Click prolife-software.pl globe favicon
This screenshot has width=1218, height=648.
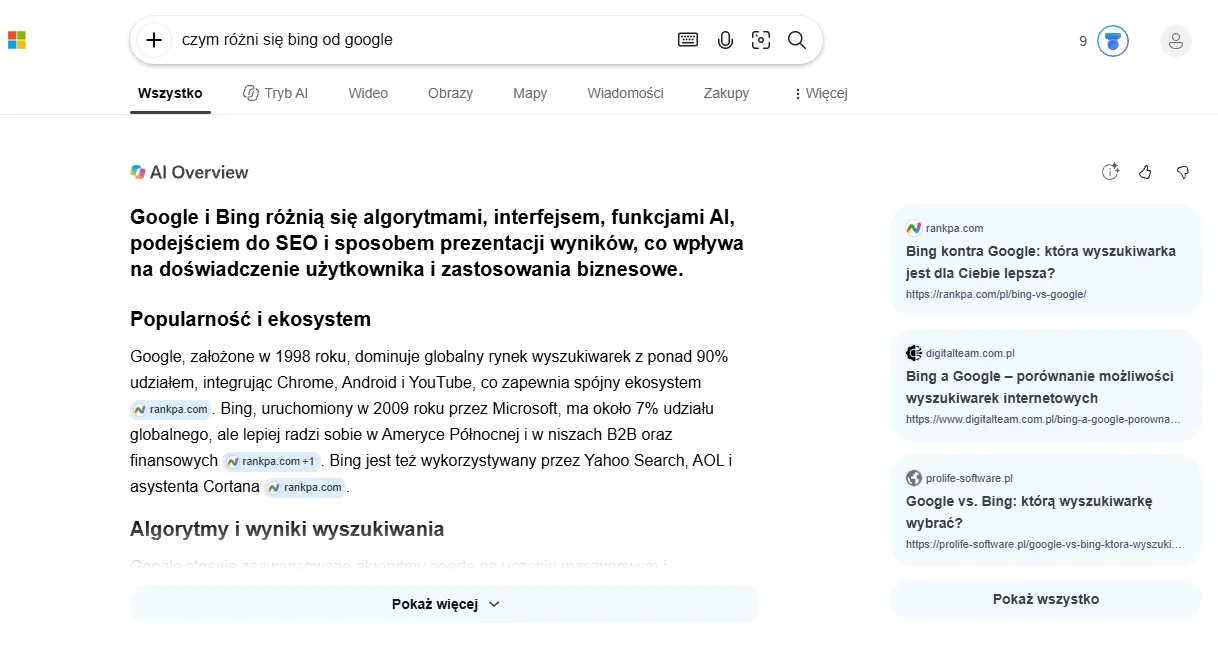click(913, 478)
